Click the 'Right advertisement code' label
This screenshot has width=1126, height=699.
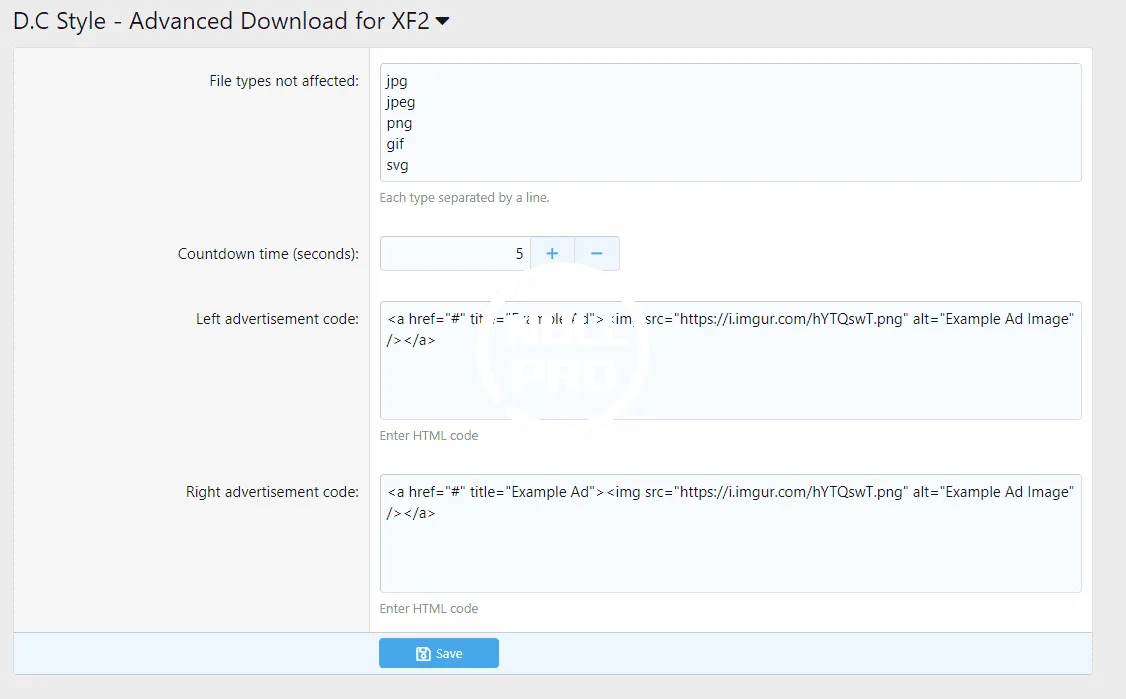pyautogui.click(x=272, y=492)
